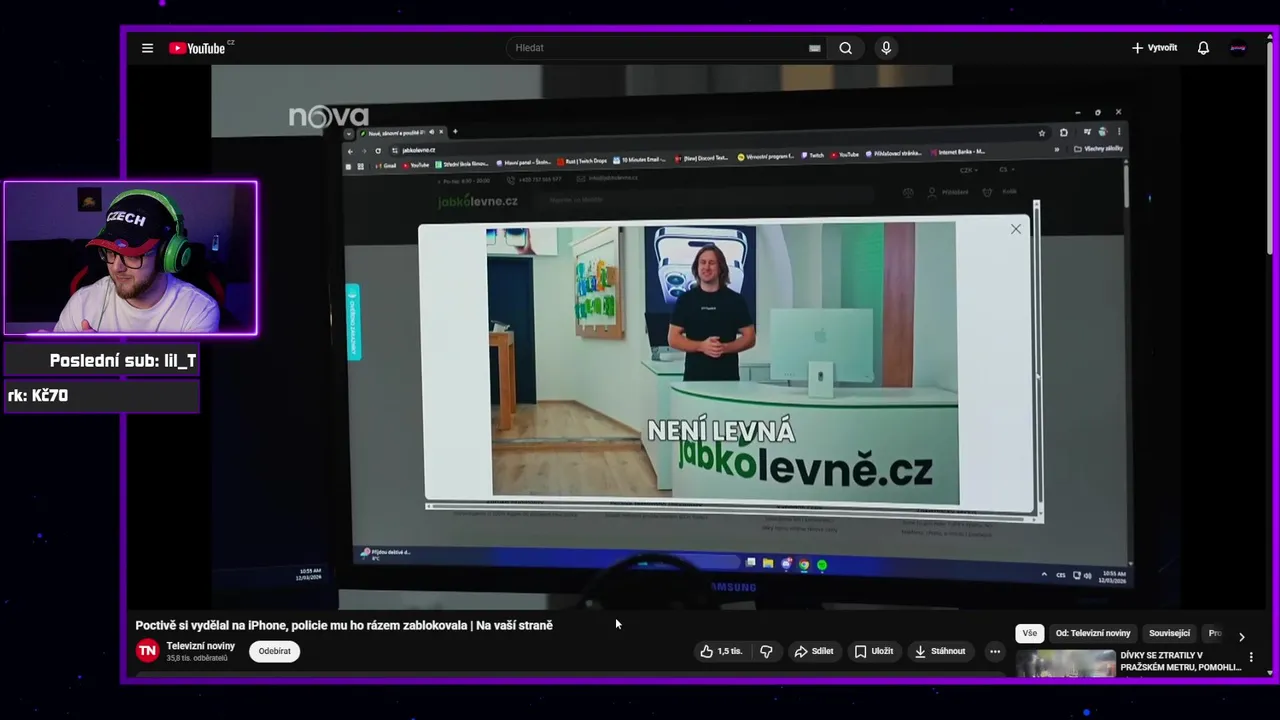The image size is (1280, 720).
Task: Click the video title Poctivě si vydělal na iPhone
Action: click(344, 625)
